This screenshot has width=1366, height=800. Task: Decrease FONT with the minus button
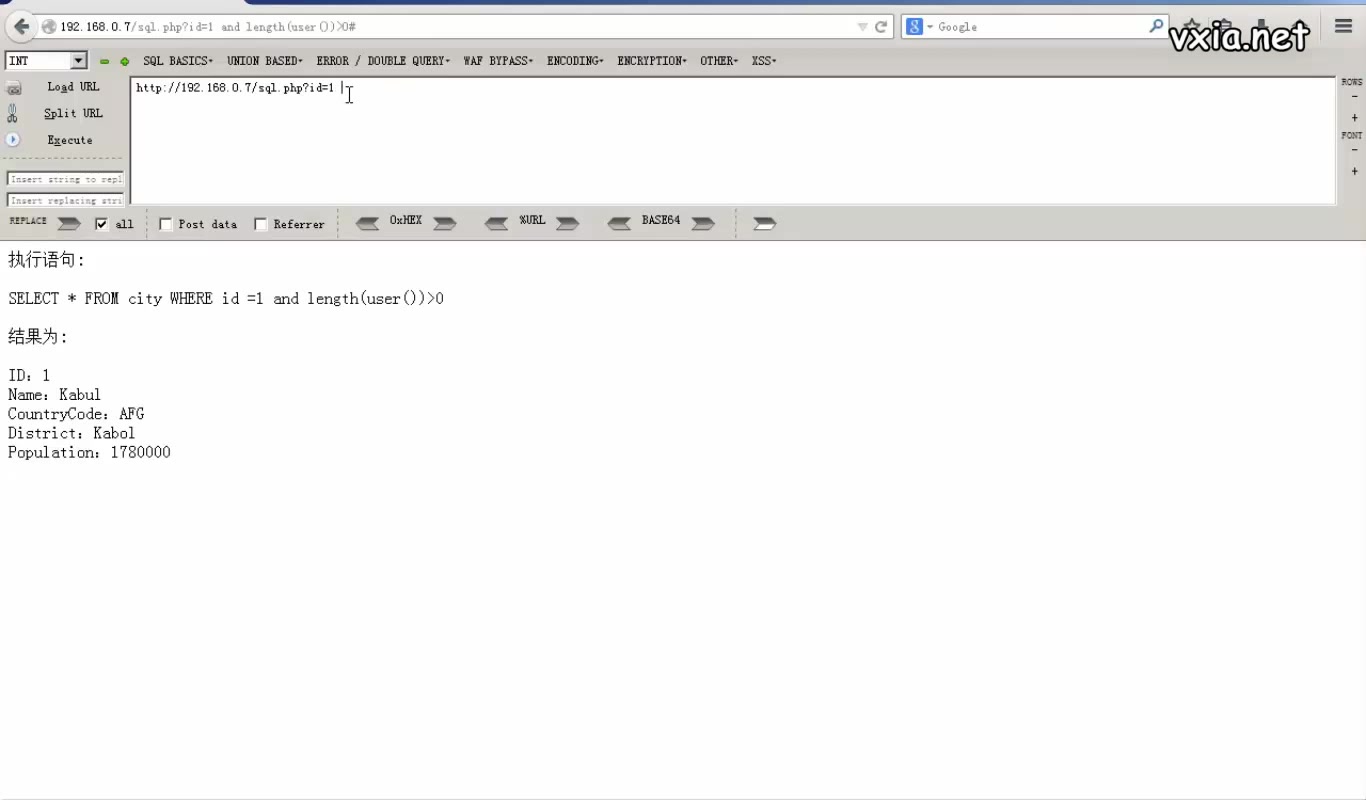1355,150
